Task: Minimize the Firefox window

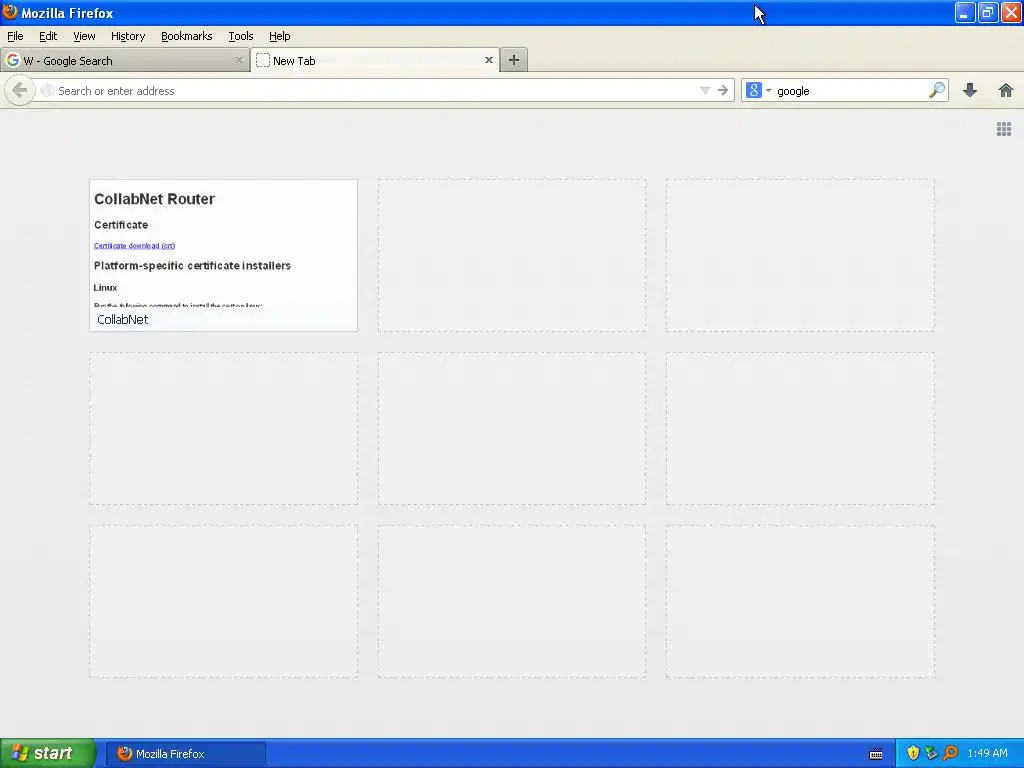Action: (x=965, y=12)
